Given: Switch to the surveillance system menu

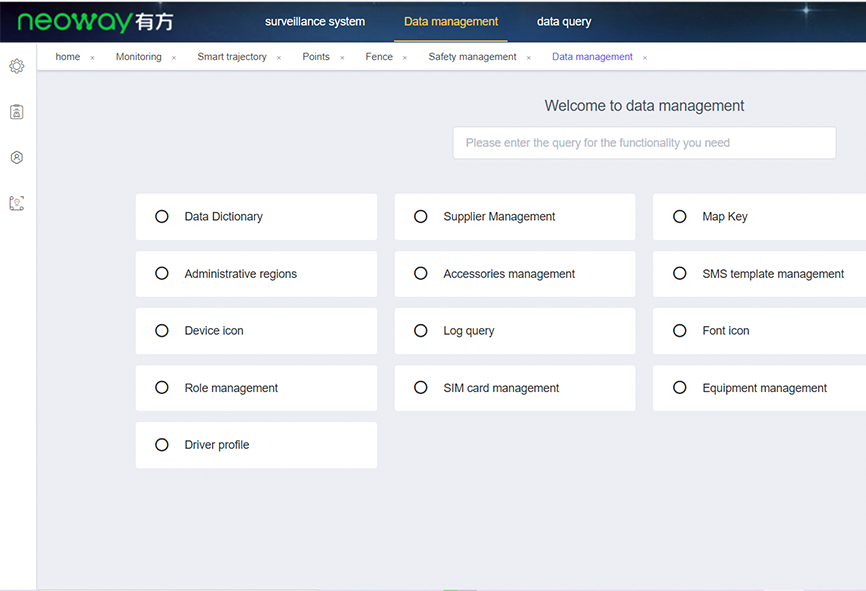Looking at the screenshot, I should tap(315, 22).
